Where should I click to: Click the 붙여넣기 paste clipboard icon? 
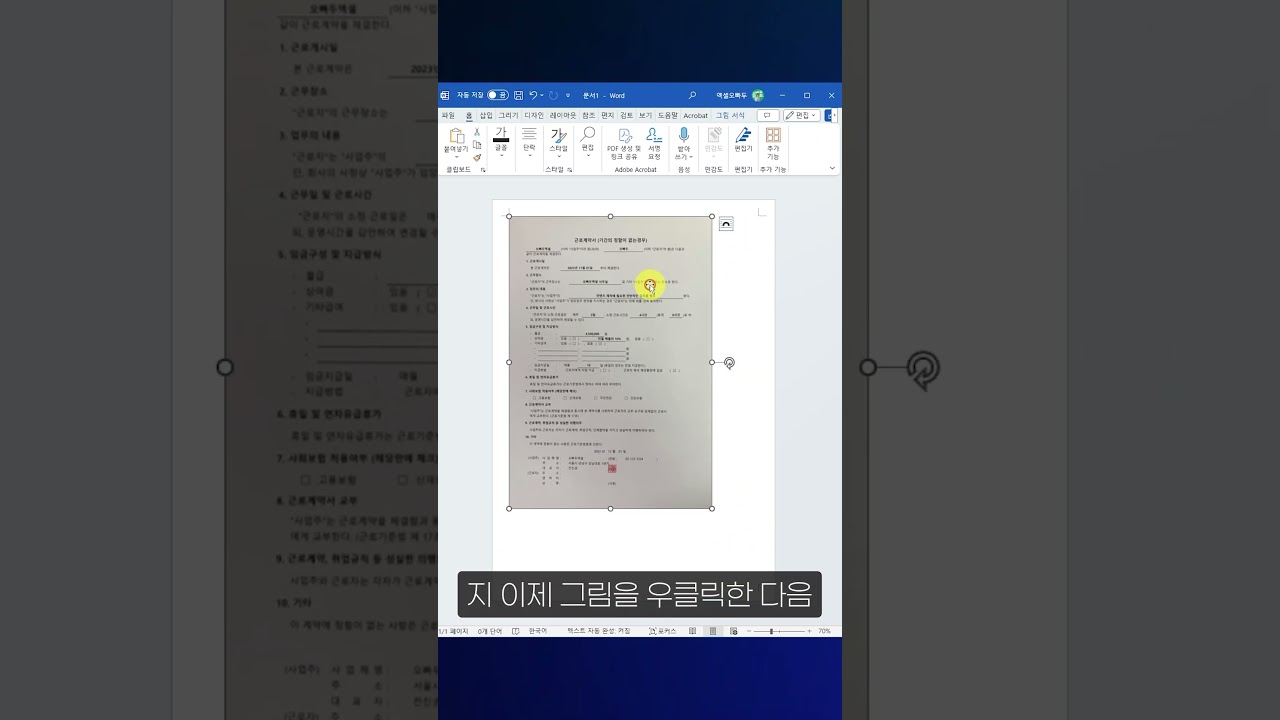(x=456, y=135)
